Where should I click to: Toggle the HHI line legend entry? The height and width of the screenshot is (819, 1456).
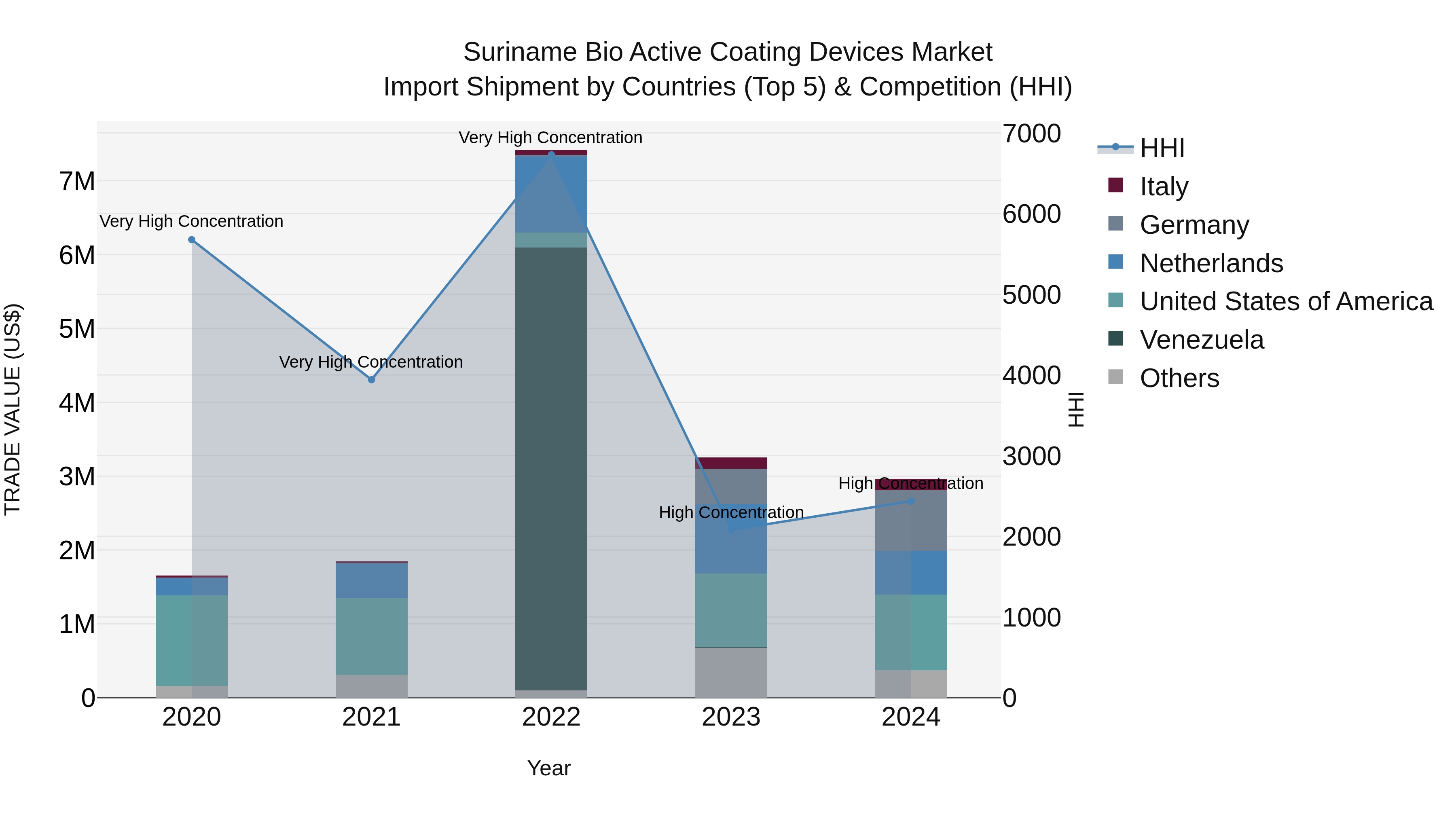pyautogui.click(x=1141, y=148)
